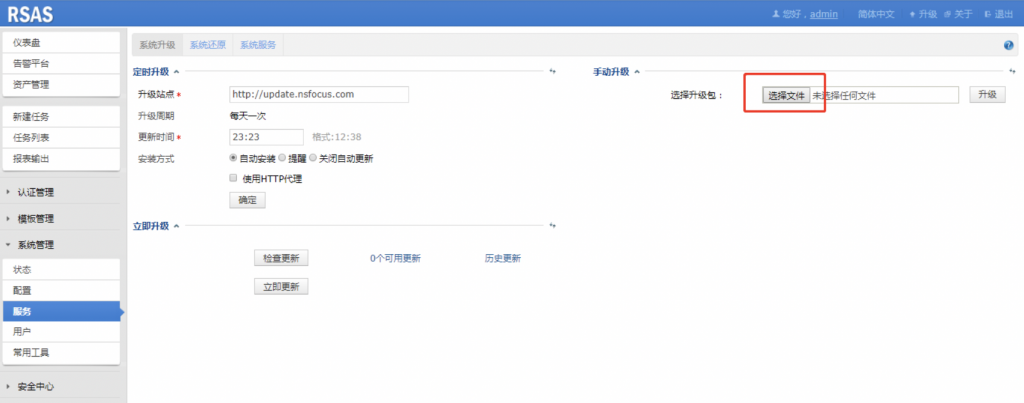Select the 提醒 radio button
The width and height of the screenshot is (1024, 403).
[x=282, y=158]
